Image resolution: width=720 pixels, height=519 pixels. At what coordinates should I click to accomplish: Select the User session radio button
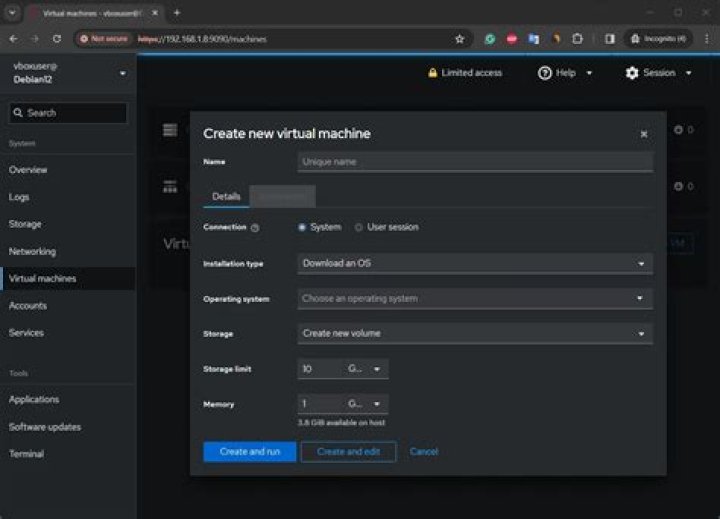359,227
